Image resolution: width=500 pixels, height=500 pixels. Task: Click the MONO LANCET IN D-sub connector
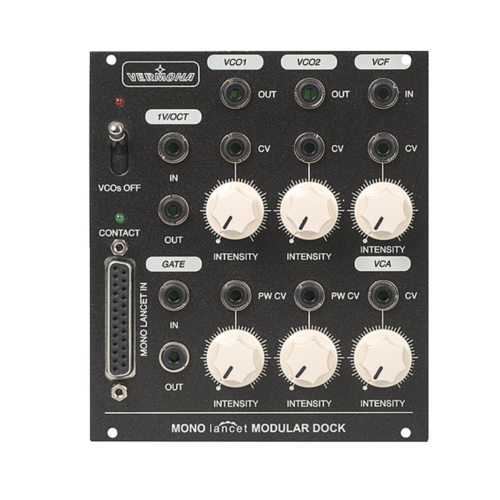[120, 319]
